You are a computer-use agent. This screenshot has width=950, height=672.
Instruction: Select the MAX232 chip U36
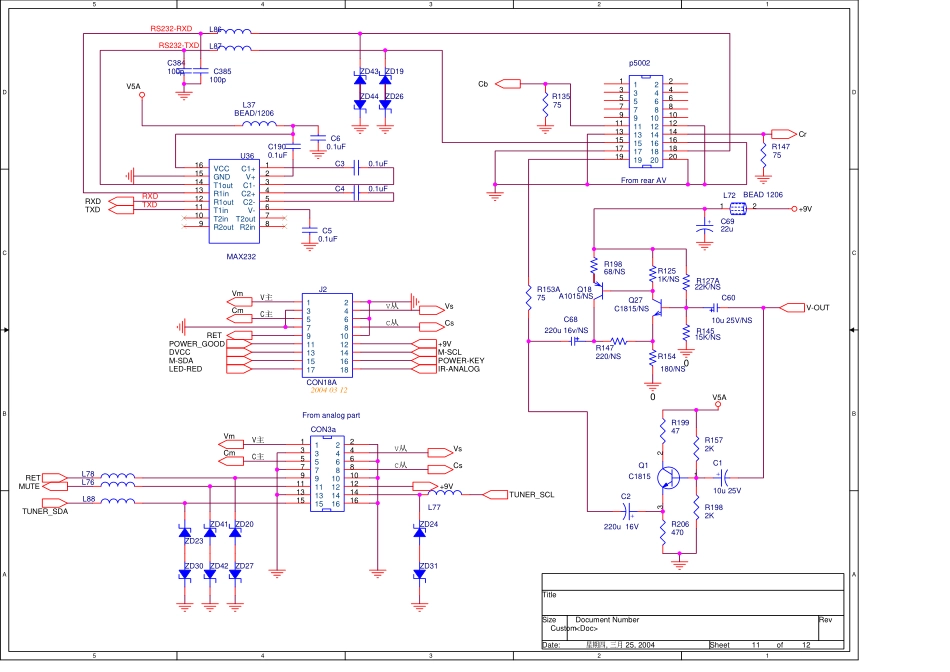point(234,203)
